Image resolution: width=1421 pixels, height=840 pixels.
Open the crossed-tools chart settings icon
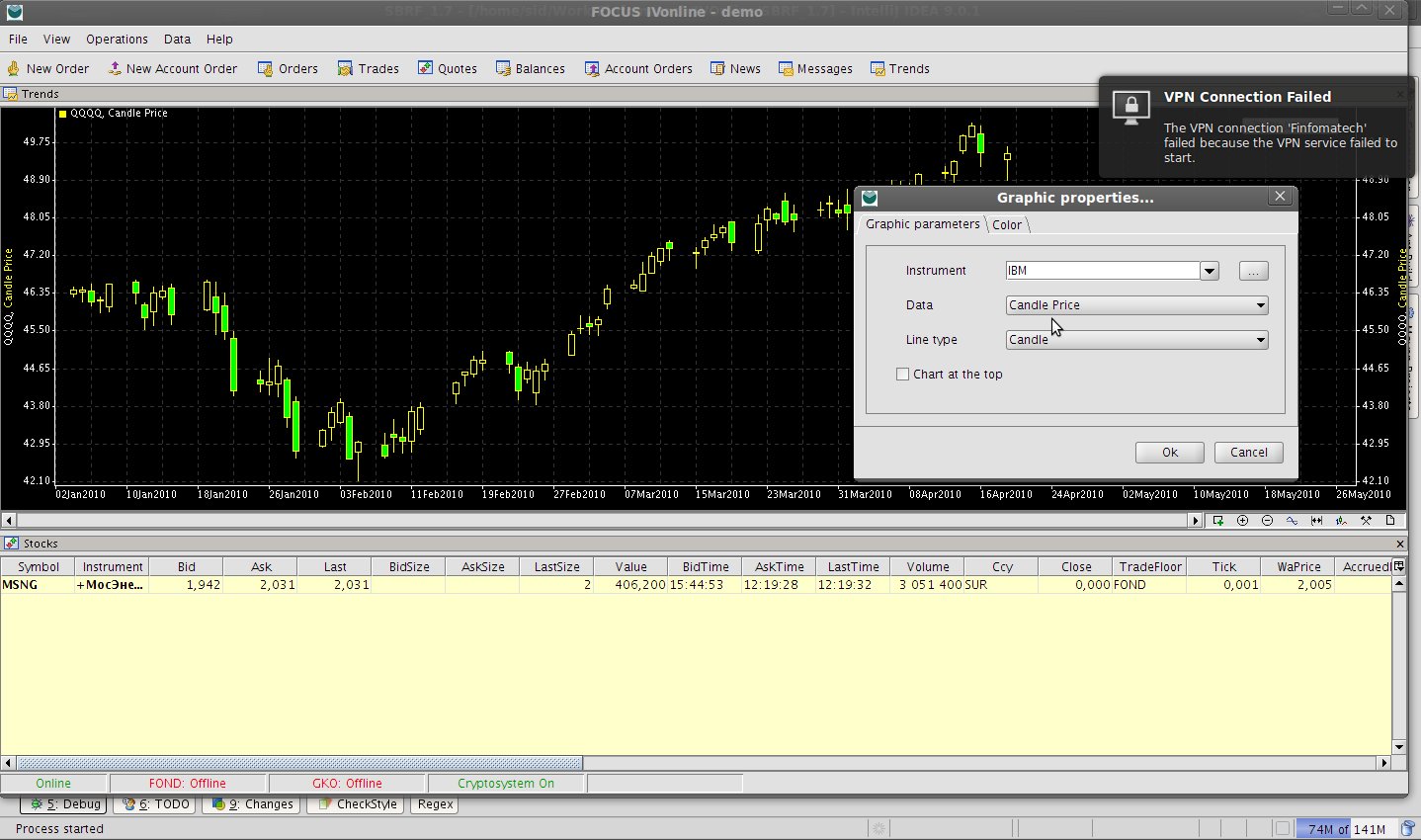pyautogui.click(x=1366, y=521)
